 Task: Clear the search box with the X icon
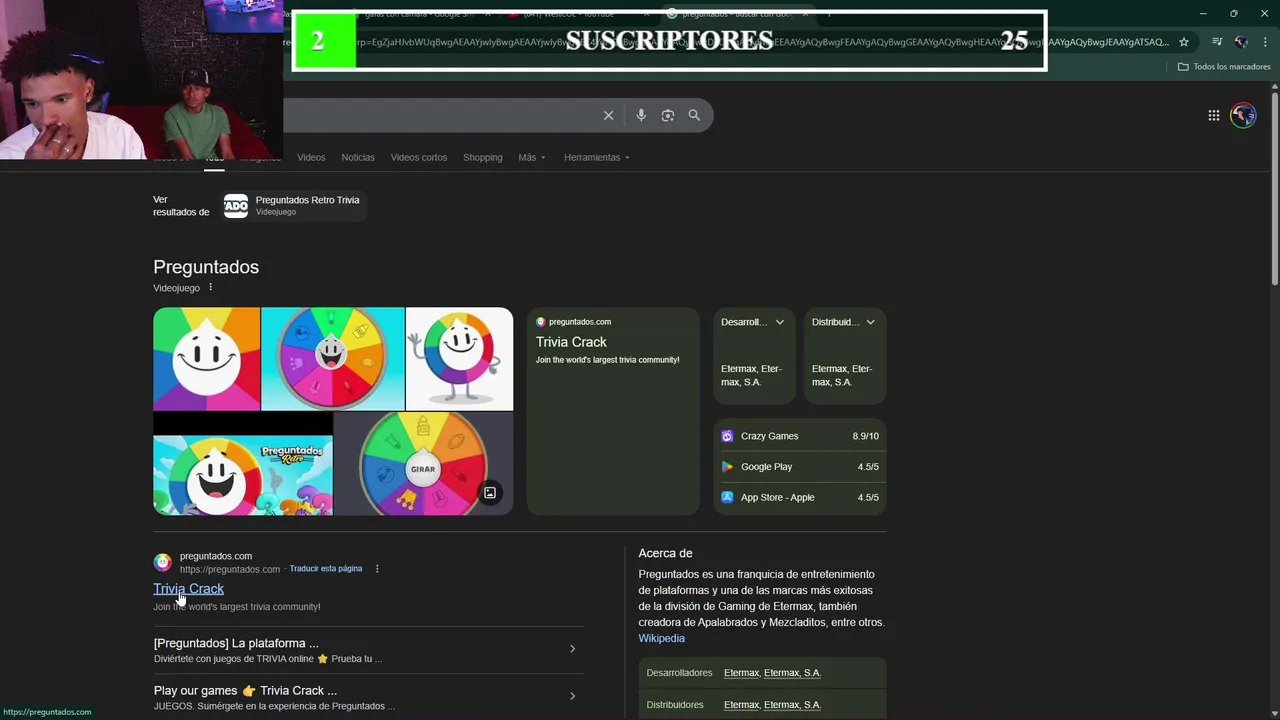(608, 115)
